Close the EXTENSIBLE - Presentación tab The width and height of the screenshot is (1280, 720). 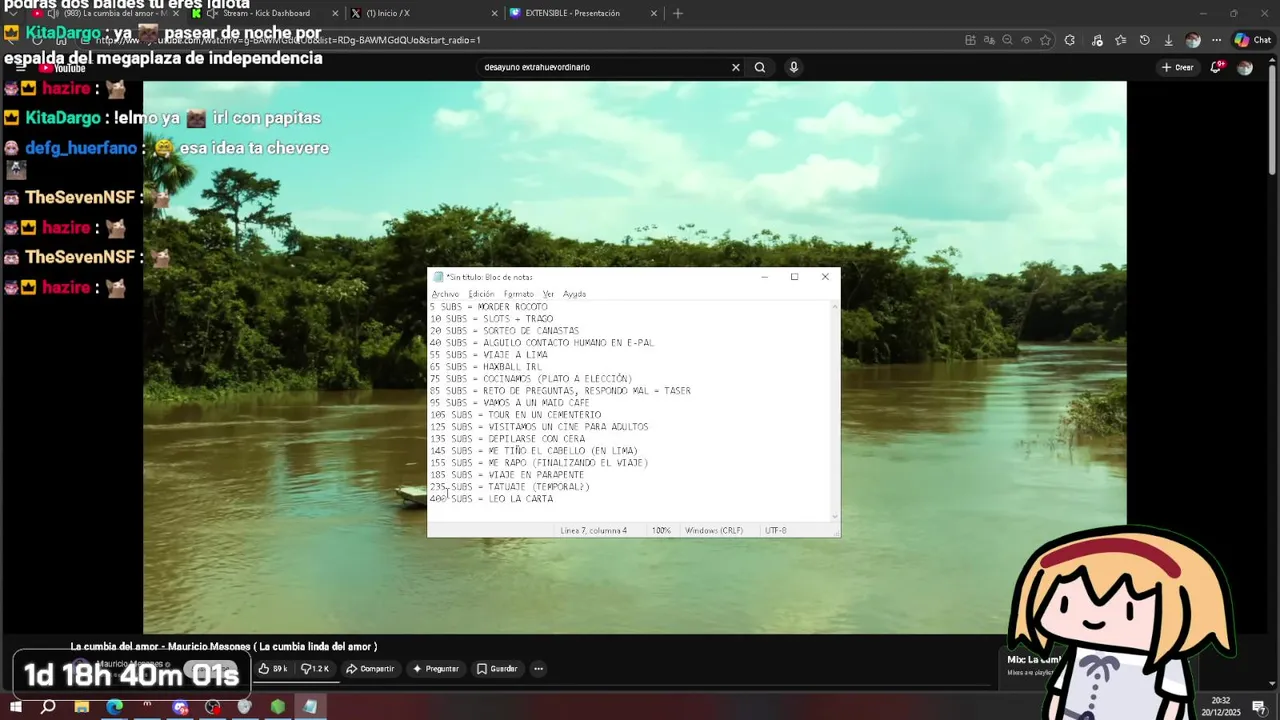pos(654,13)
